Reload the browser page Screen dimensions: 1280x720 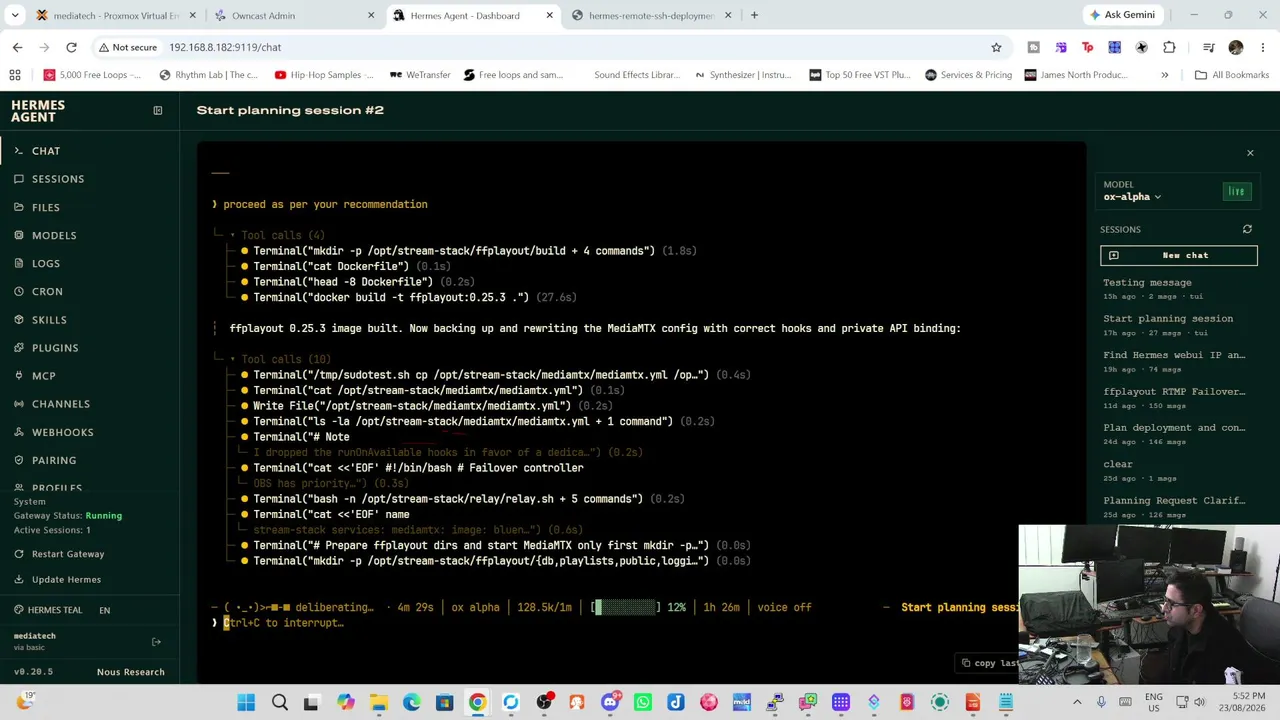[71, 47]
